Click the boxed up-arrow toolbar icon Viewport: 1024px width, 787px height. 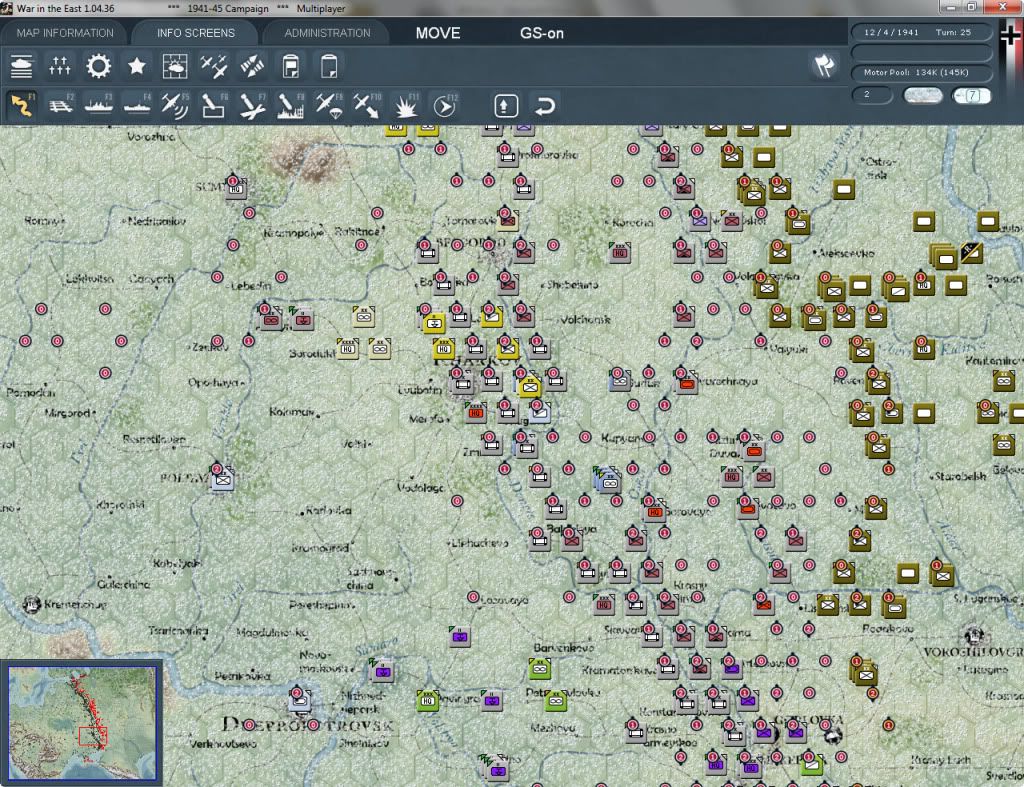click(506, 106)
